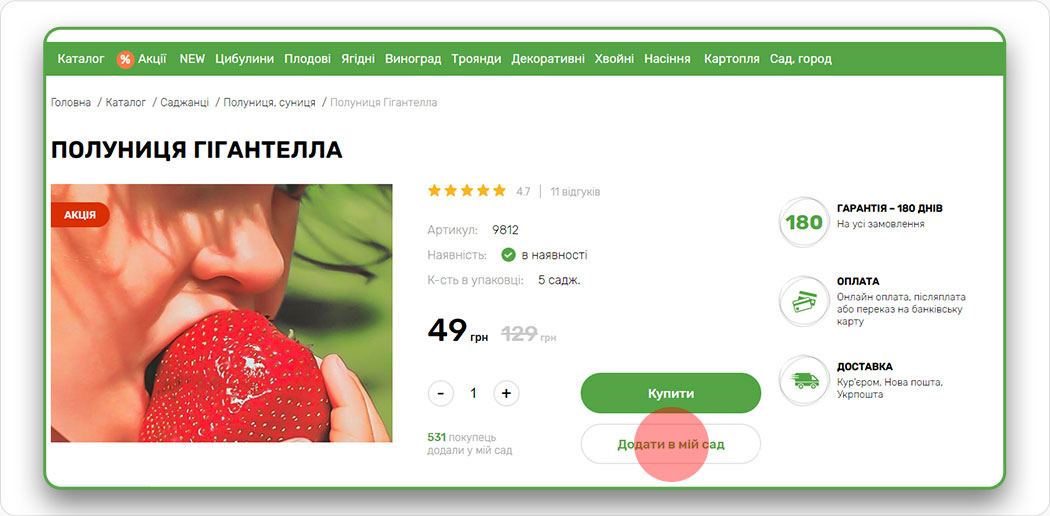Click the green in-stock checkmark icon
Image resolution: width=1050 pixels, height=516 pixels.
pos(508,255)
